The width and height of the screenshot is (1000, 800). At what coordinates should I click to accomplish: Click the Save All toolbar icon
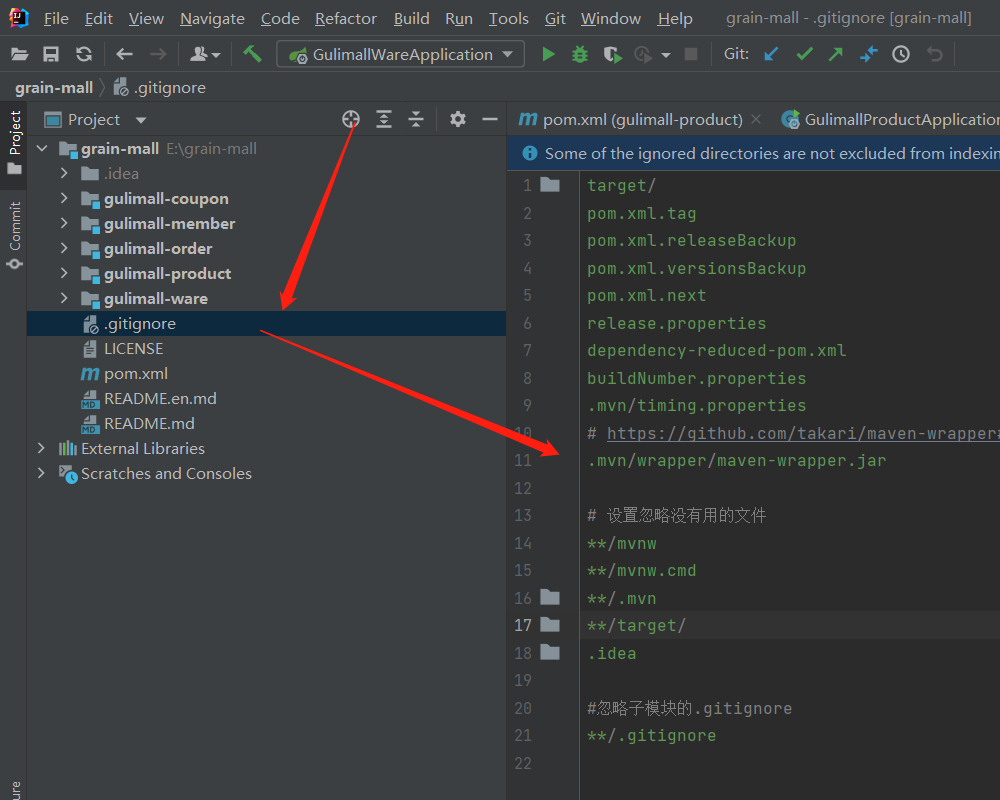coord(51,54)
